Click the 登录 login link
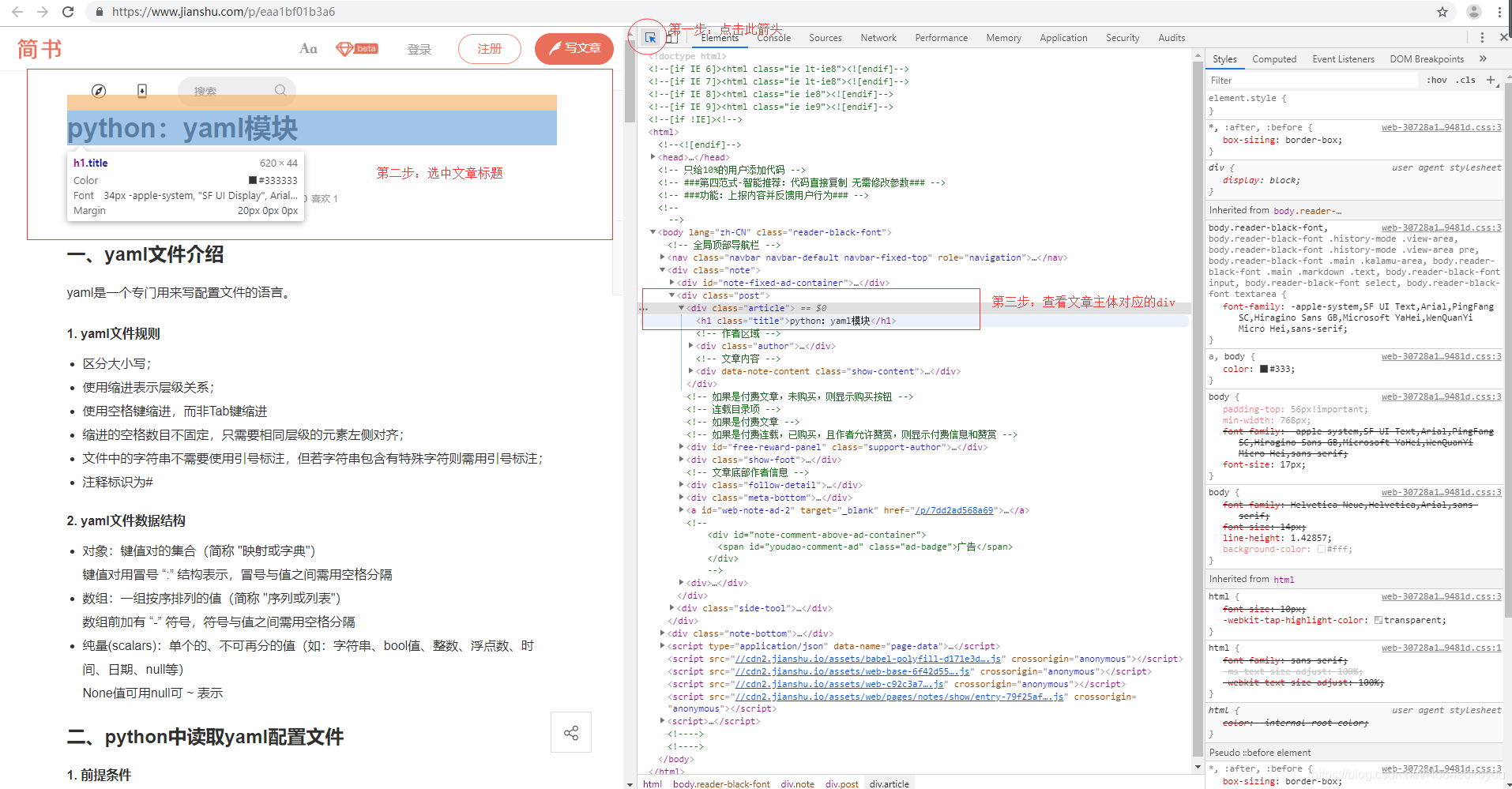The height and width of the screenshot is (789, 1512). [419, 50]
